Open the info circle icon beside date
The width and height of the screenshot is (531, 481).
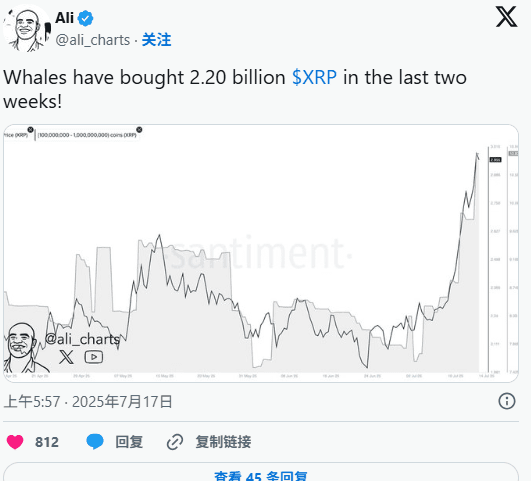(x=507, y=401)
